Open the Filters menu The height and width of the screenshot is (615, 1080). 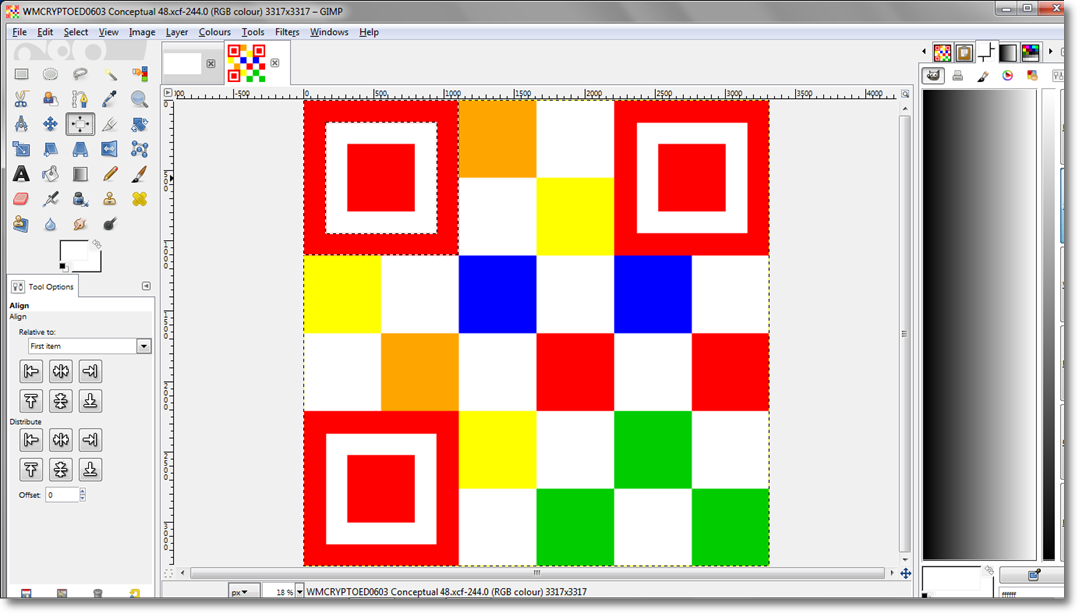(287, 32)
